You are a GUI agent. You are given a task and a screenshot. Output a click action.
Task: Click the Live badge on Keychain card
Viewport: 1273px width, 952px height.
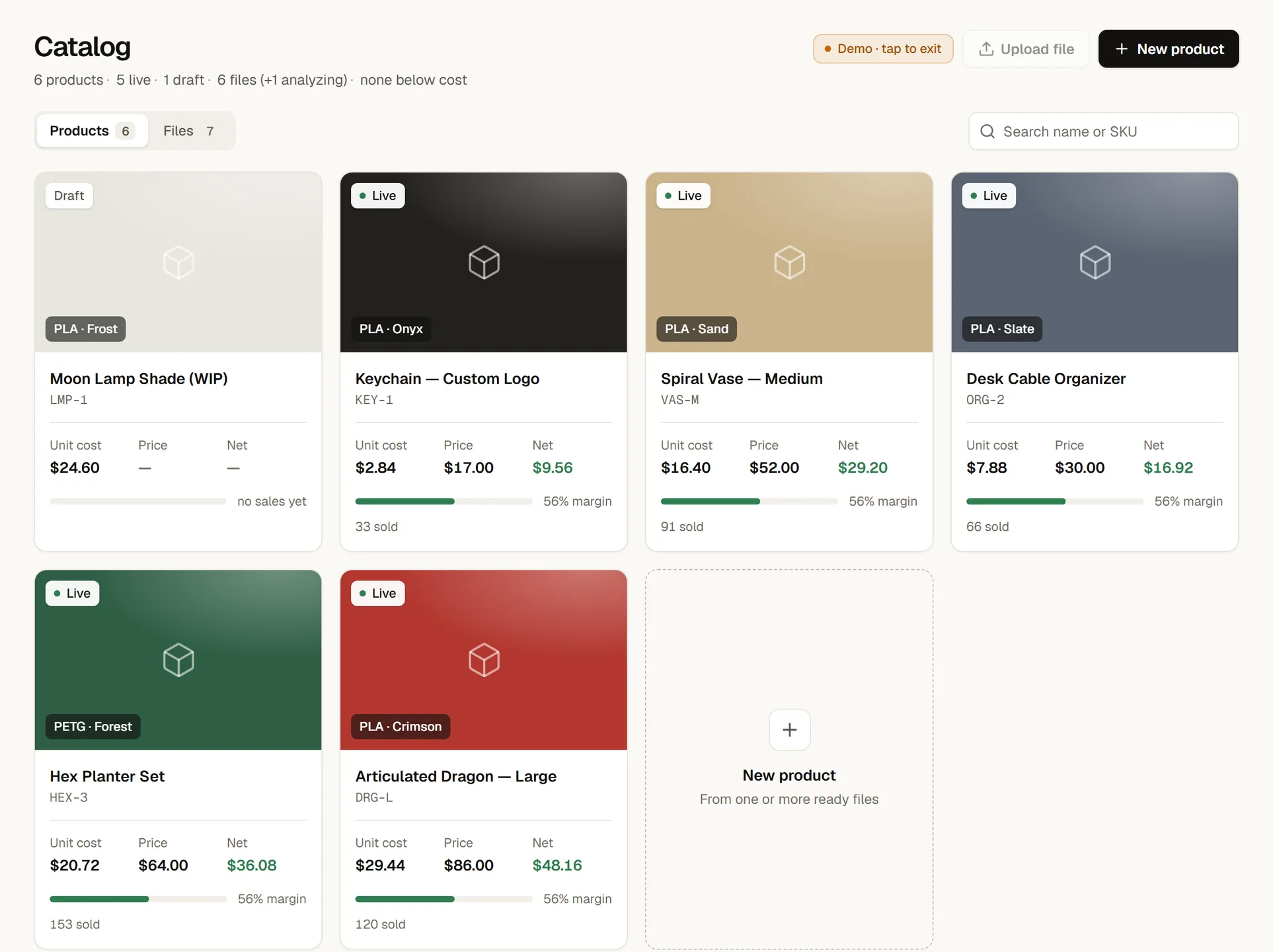(377, 196)
